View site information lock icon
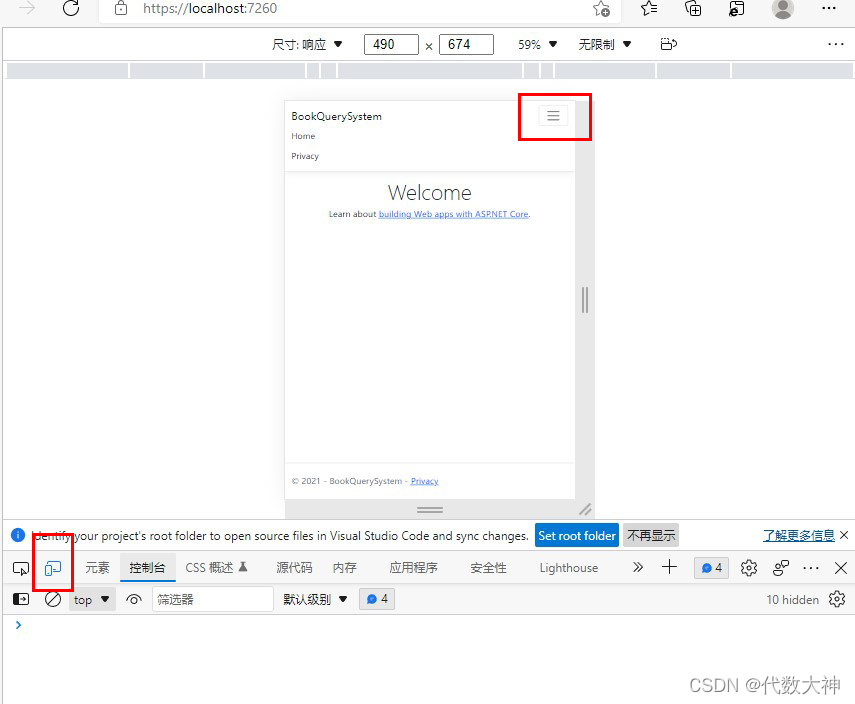 pos(121,8)
